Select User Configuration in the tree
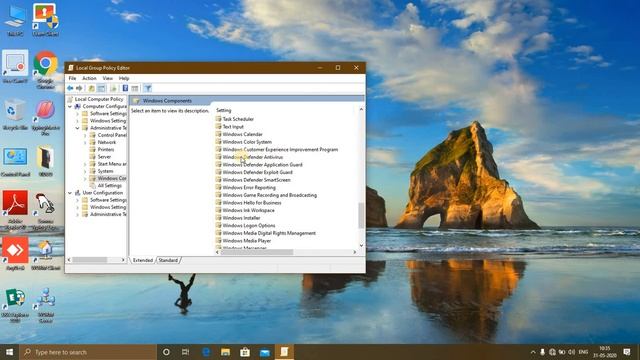The width and height of the screenshot is (640, 360). 102,193
